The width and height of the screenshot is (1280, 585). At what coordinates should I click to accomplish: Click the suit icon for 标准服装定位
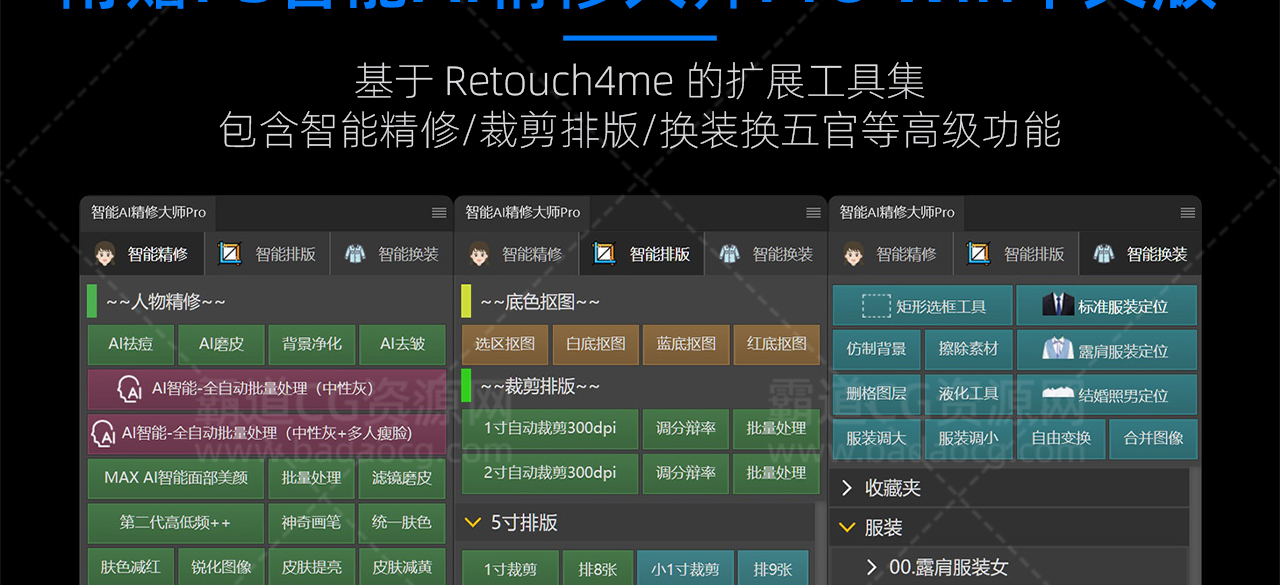[x=1057, y=306]
